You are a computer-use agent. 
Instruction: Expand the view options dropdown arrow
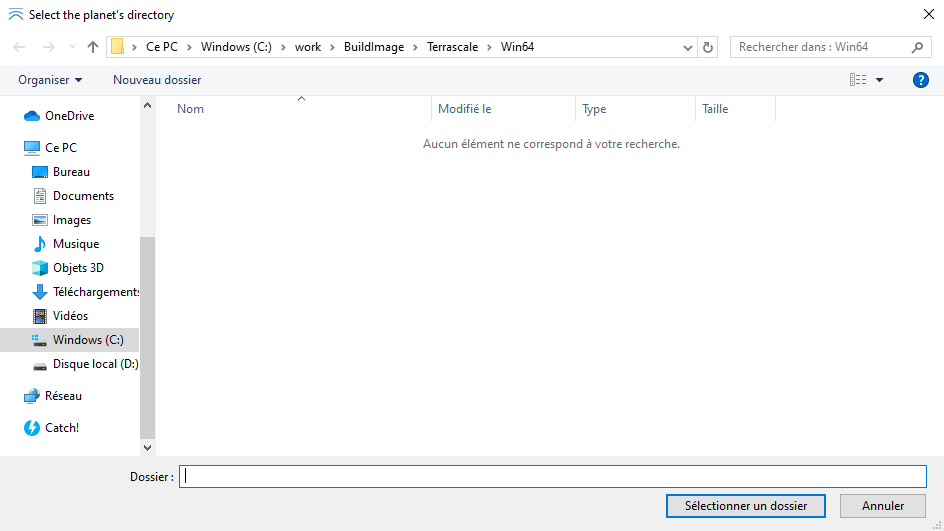pyautogui.click(x=880, y=80)
